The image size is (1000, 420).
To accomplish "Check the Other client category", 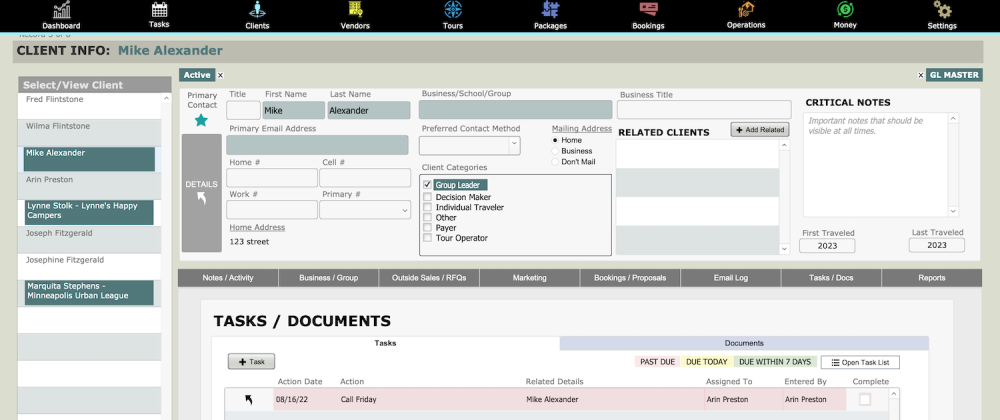I will click(x=427, y=217).
